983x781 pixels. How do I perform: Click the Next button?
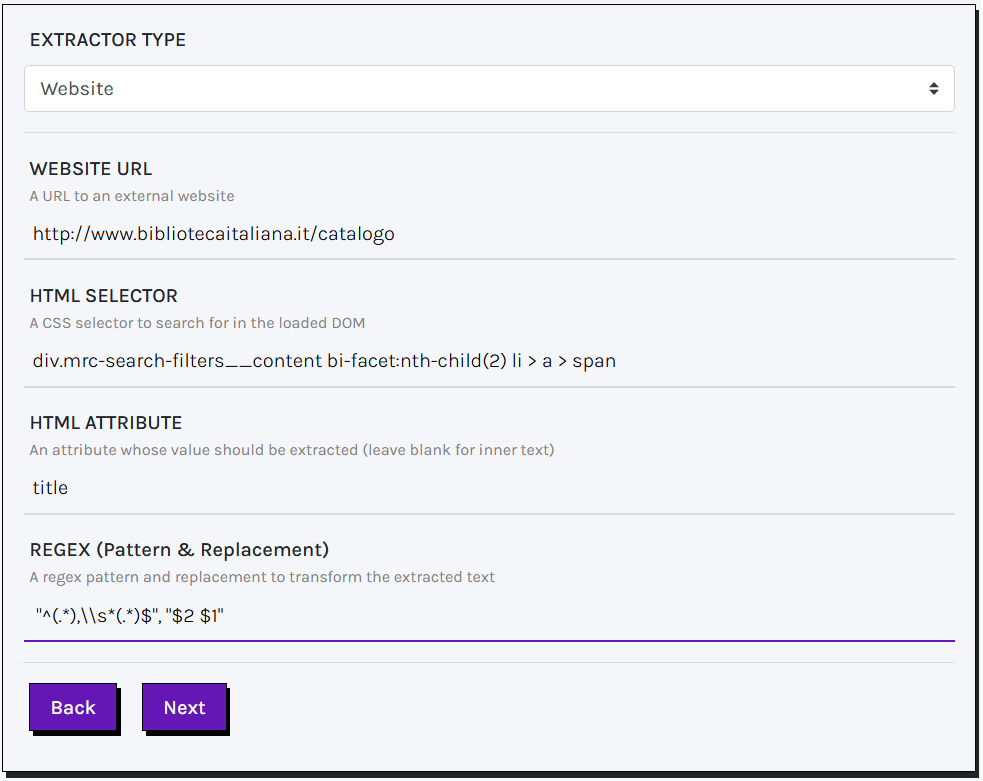tap(184, 707)
